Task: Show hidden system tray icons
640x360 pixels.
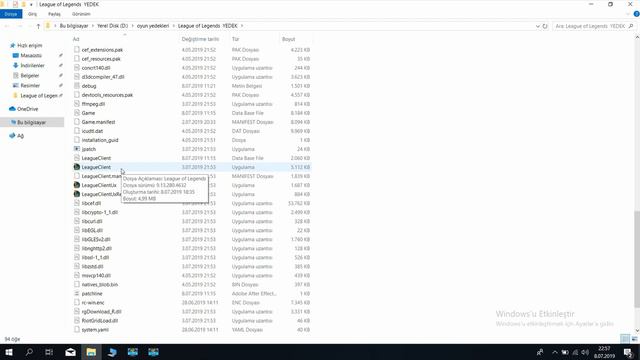Action: click(555, 352)
